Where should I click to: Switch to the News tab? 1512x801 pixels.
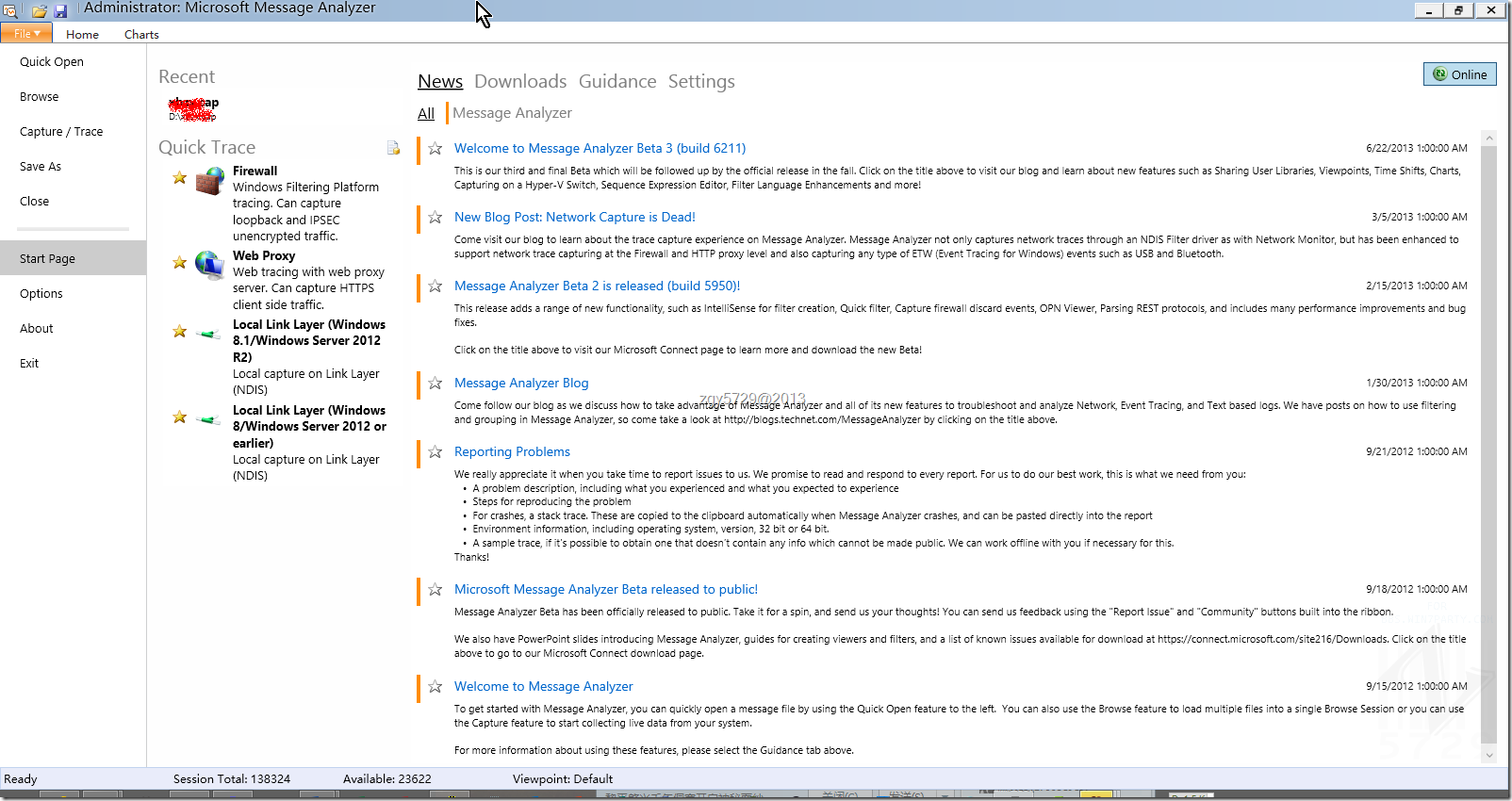(440, 82)
